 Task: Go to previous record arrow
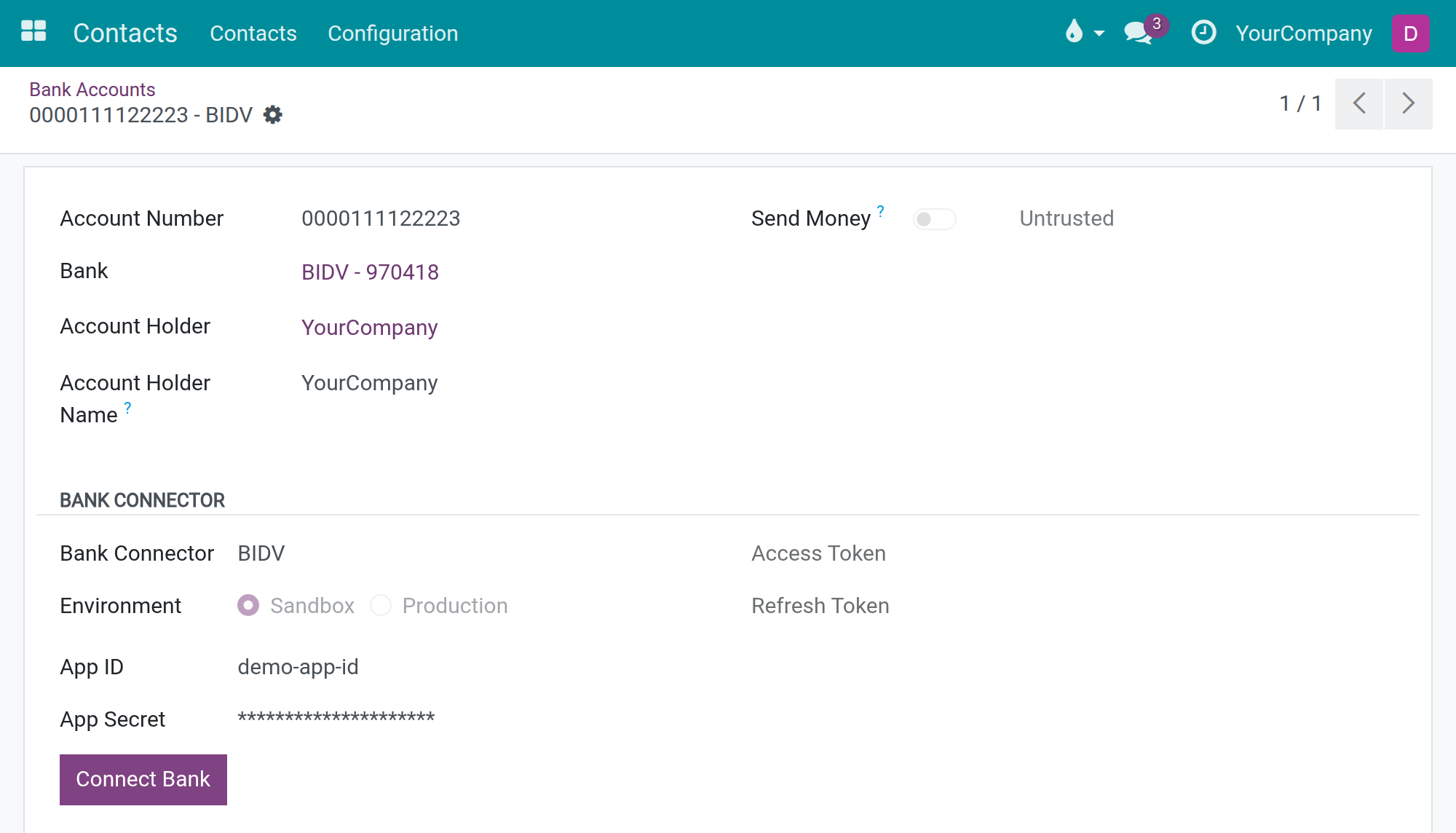point(1359,103)
